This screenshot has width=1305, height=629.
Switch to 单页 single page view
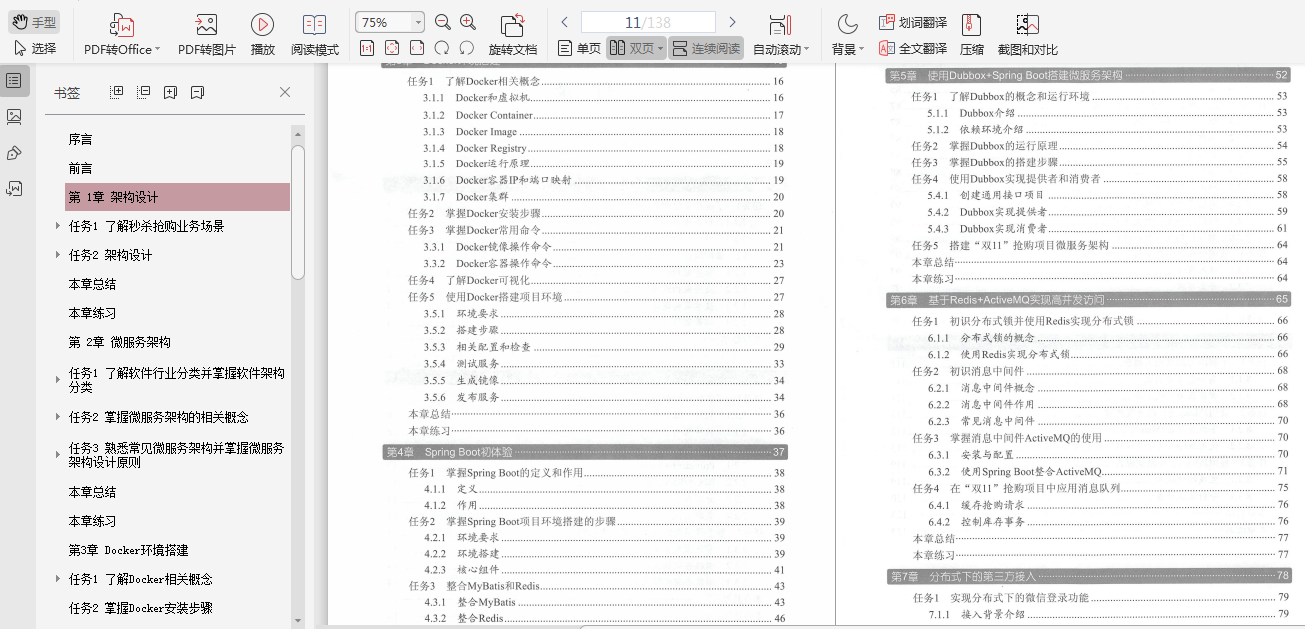(580, 48)
